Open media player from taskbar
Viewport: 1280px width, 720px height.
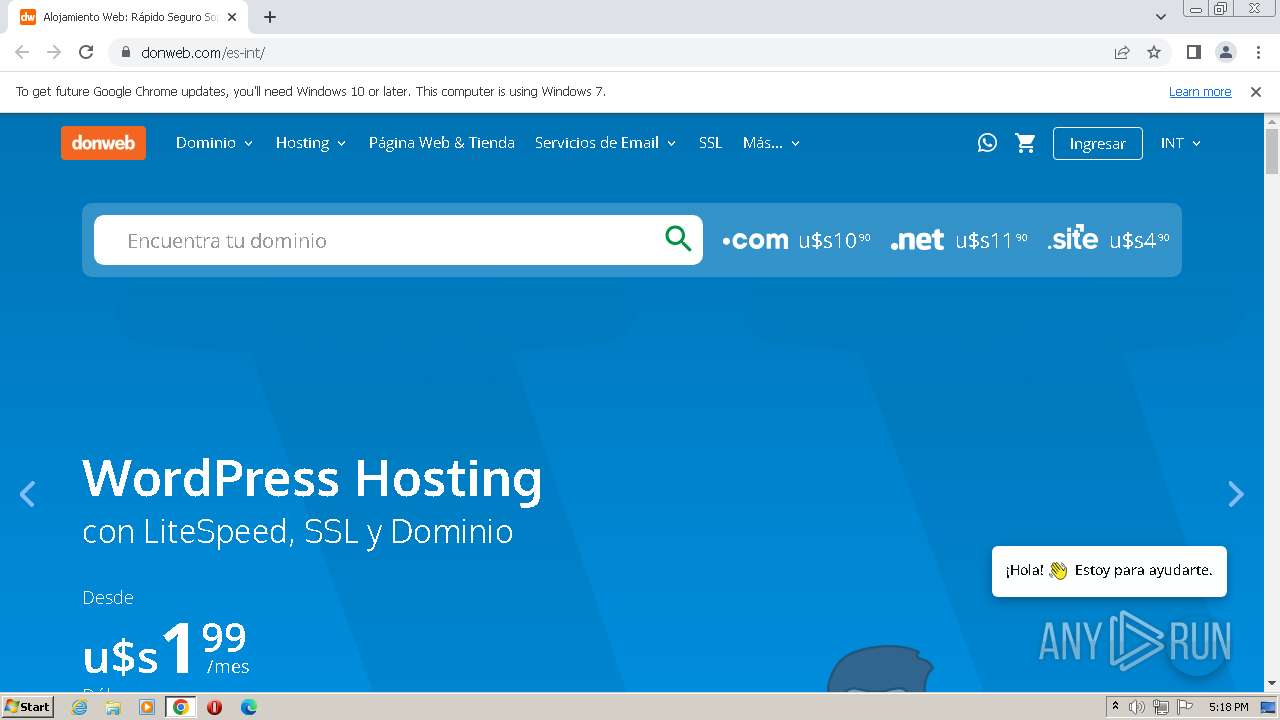147,707
